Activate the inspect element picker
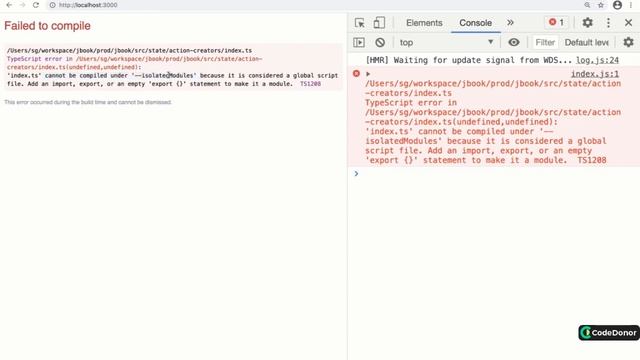This screenshot has width=640, height=360. click(360, 23)
